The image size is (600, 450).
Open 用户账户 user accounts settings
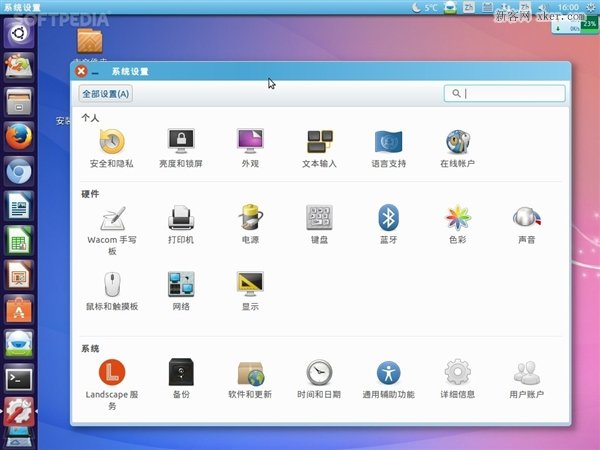(x=527, y=379)
